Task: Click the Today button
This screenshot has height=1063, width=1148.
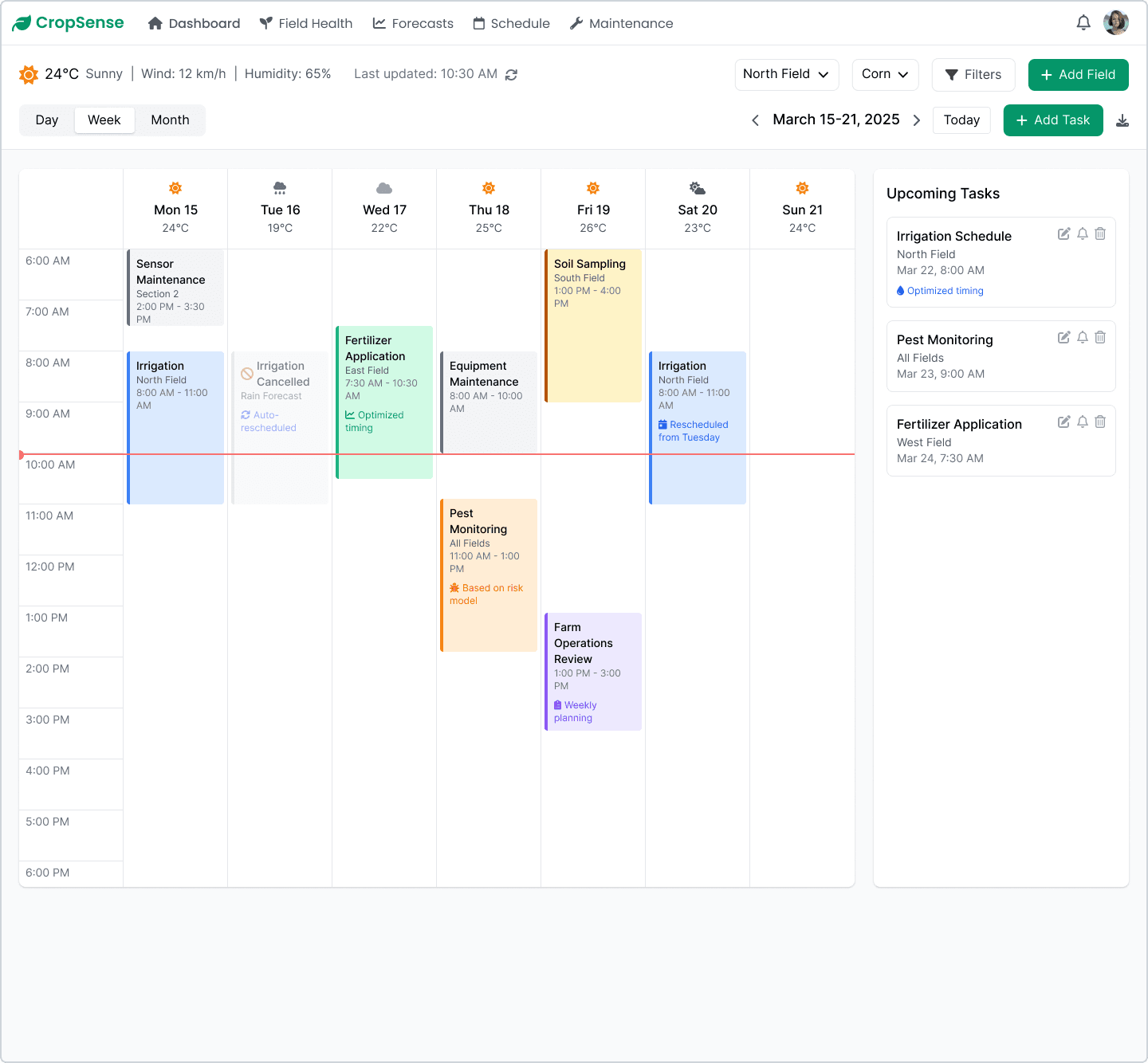Action: tap(961, 120)
